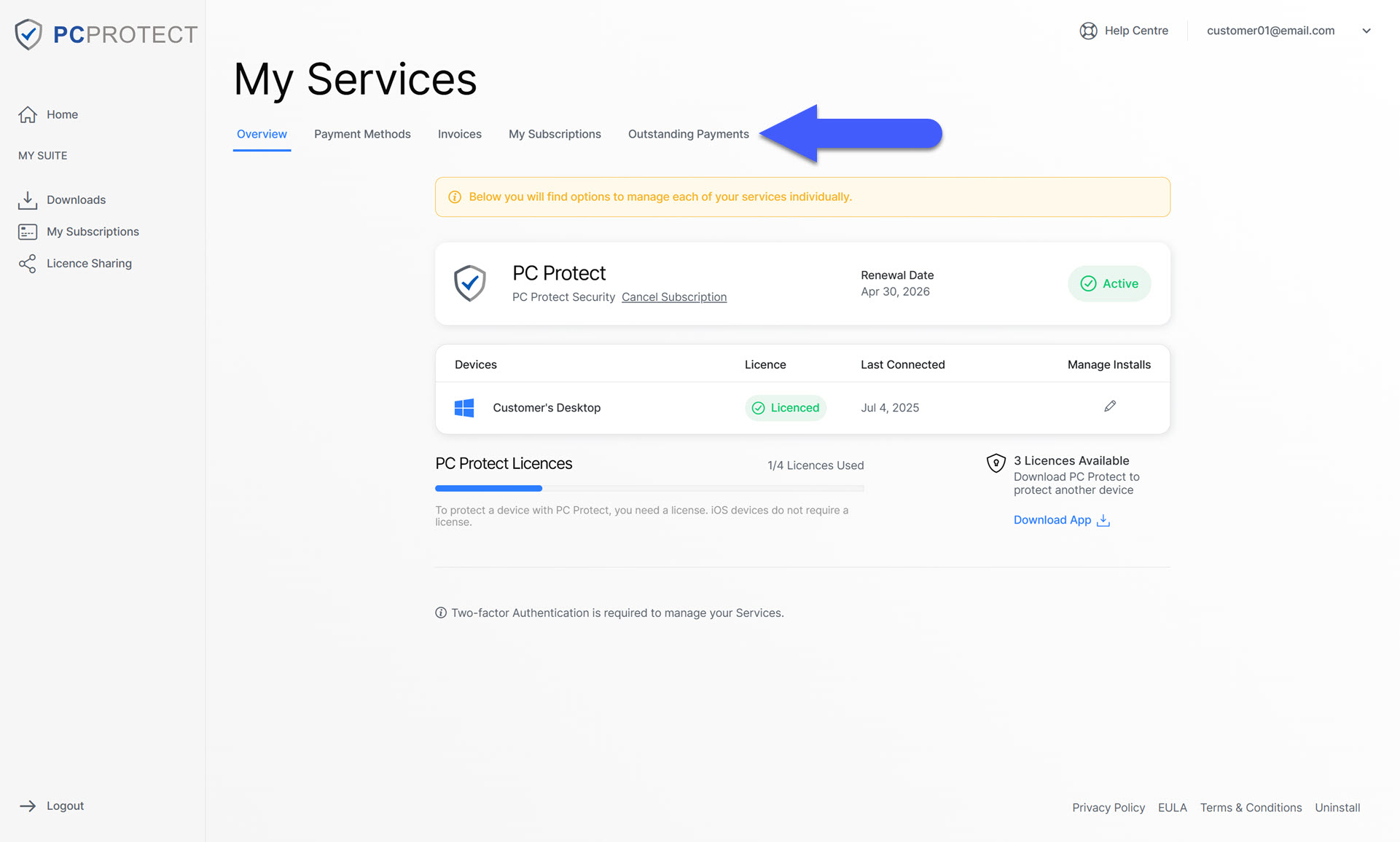The height and width of the screenshot is (842, 1400).
Task: Click the Help Centre lifebuoy icon
Action: (x=1088, y=31)
